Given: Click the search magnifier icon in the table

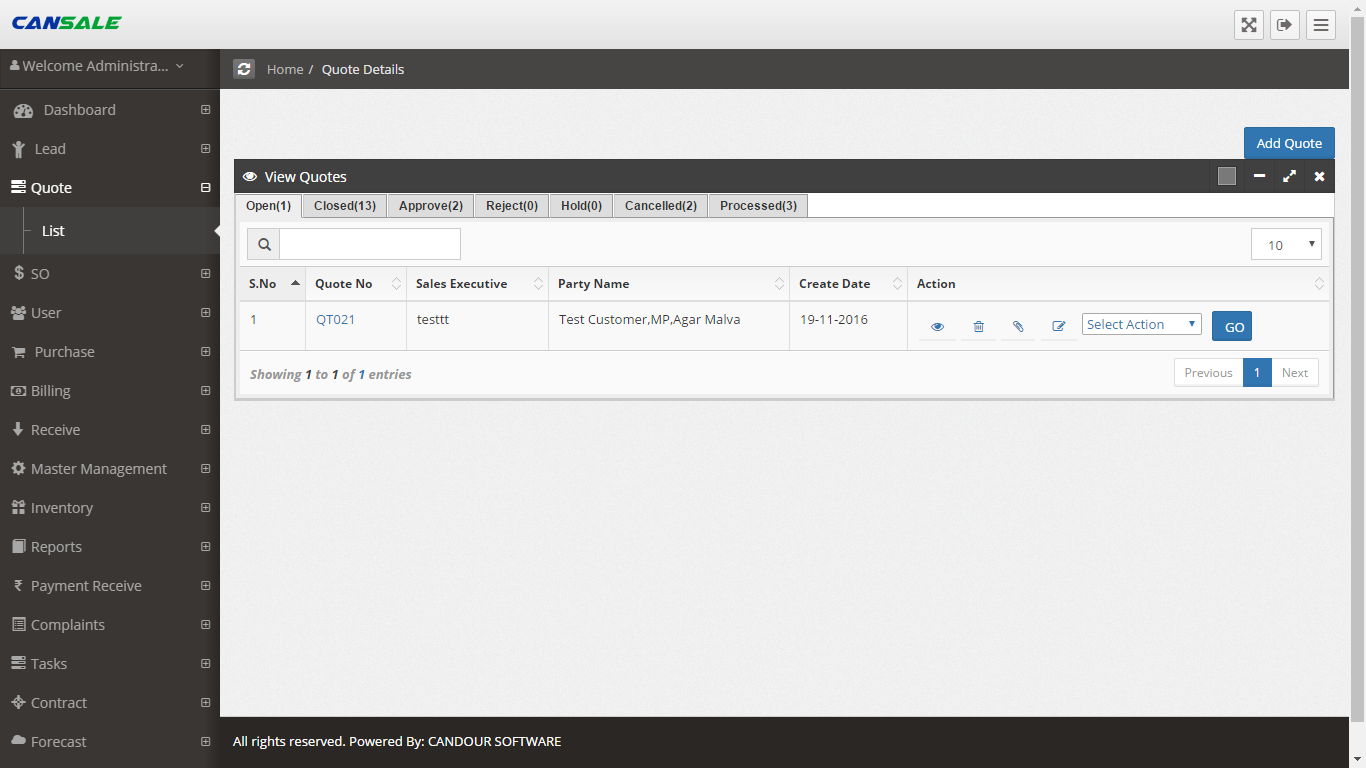Looking at the screenshot, I should click(x=263, y=244).
